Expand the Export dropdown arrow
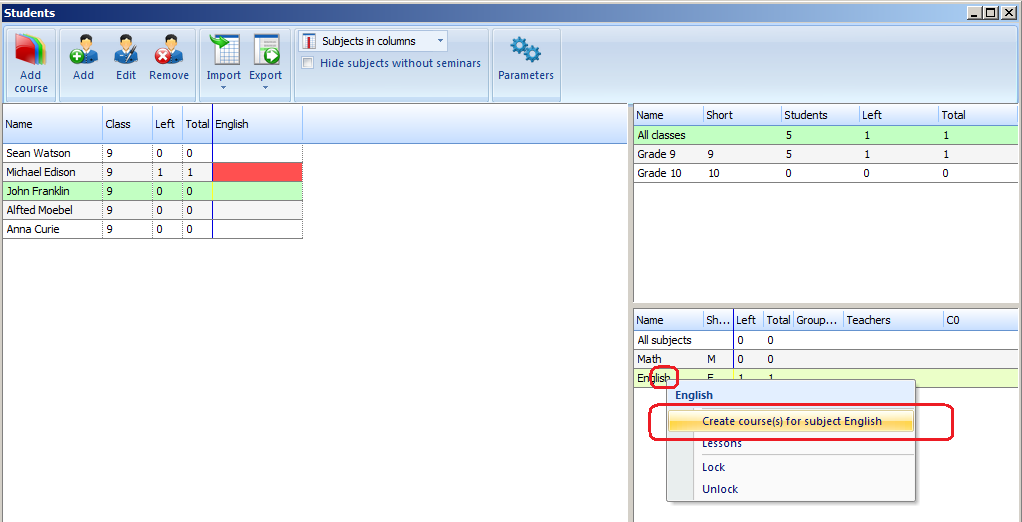The image size is (1022, 522). [x=266, y=88]
